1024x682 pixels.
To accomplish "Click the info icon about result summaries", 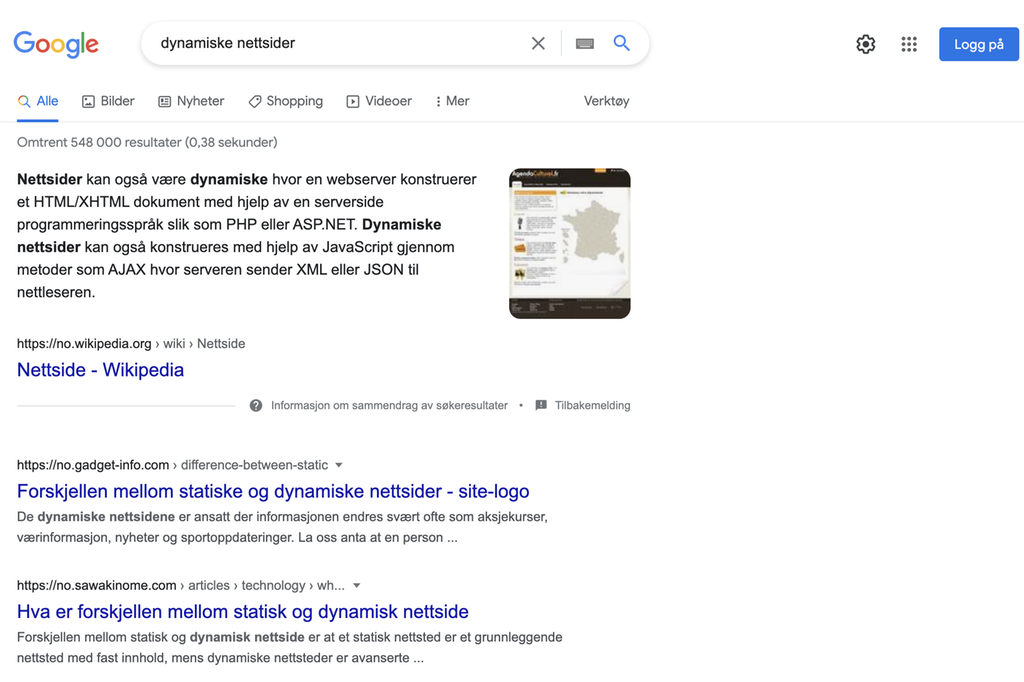I will tap(256, 405).
